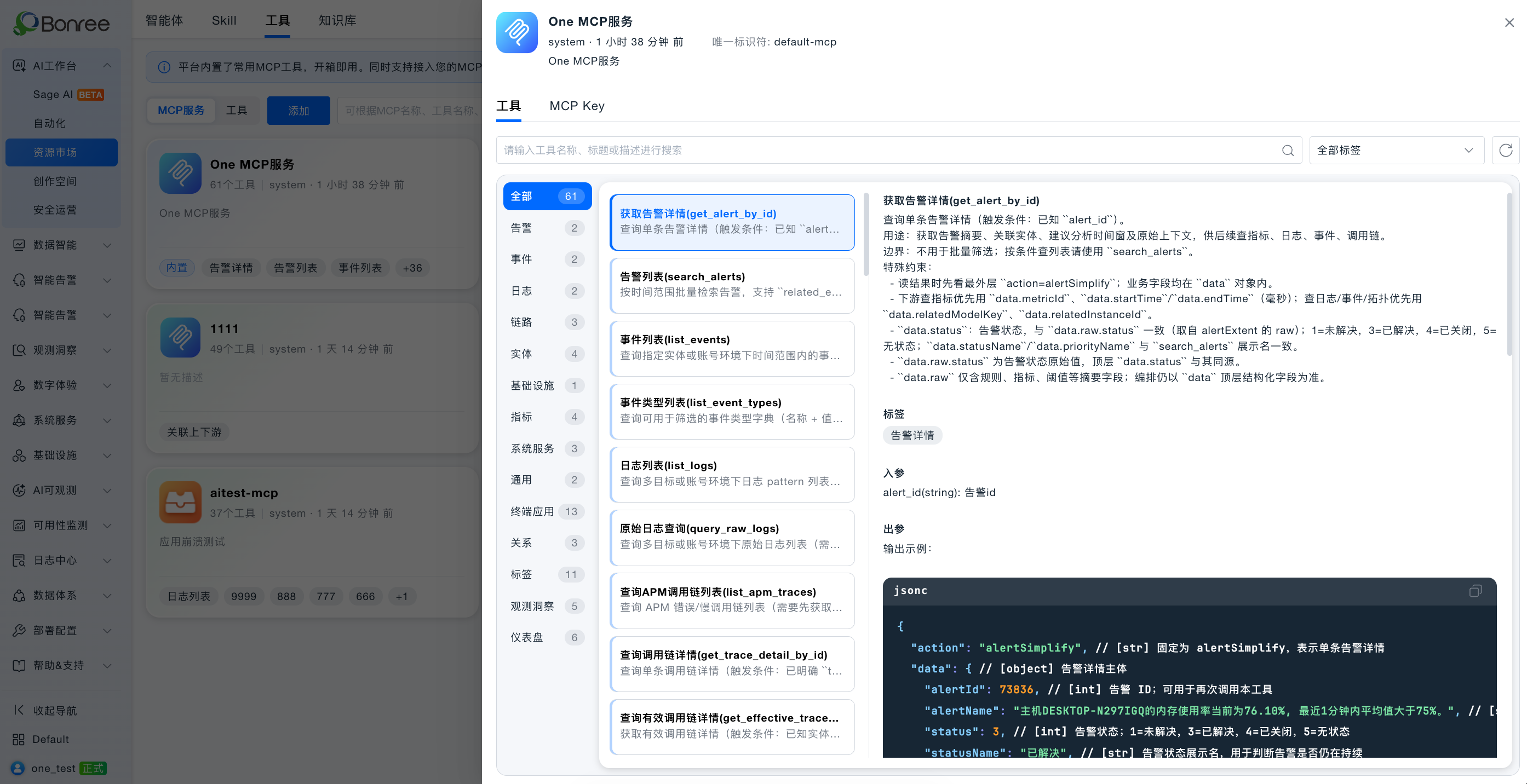Filter tools by 链路 category

point(547,322)
